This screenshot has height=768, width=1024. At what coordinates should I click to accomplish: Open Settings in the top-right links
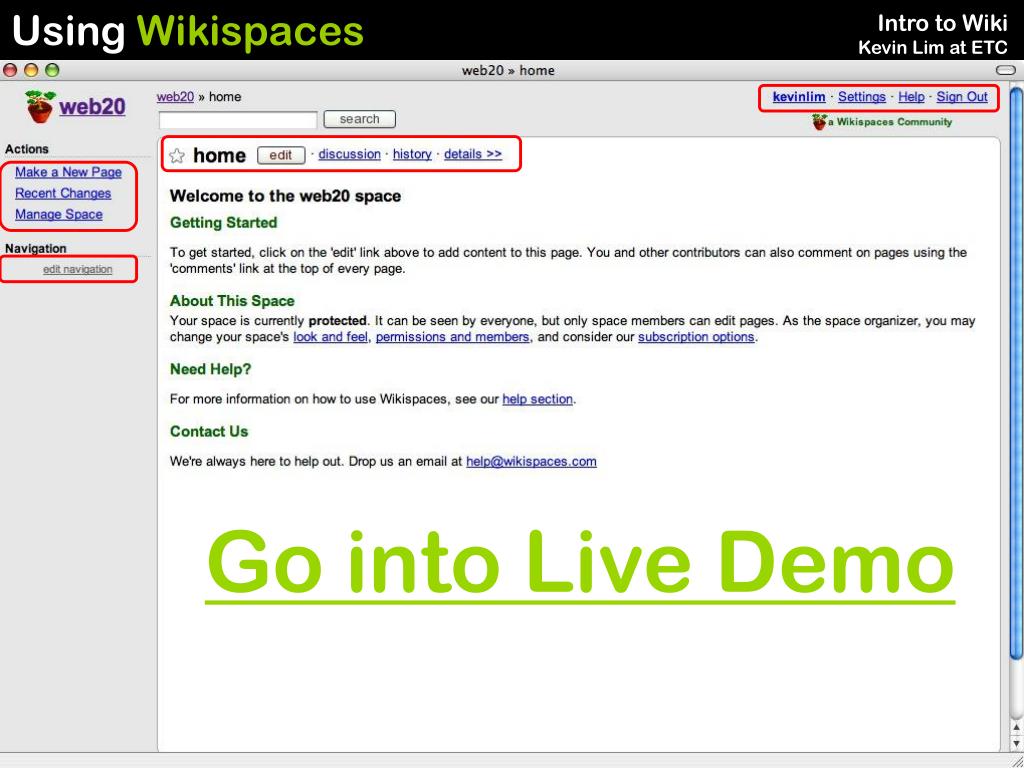pos(861,97)
